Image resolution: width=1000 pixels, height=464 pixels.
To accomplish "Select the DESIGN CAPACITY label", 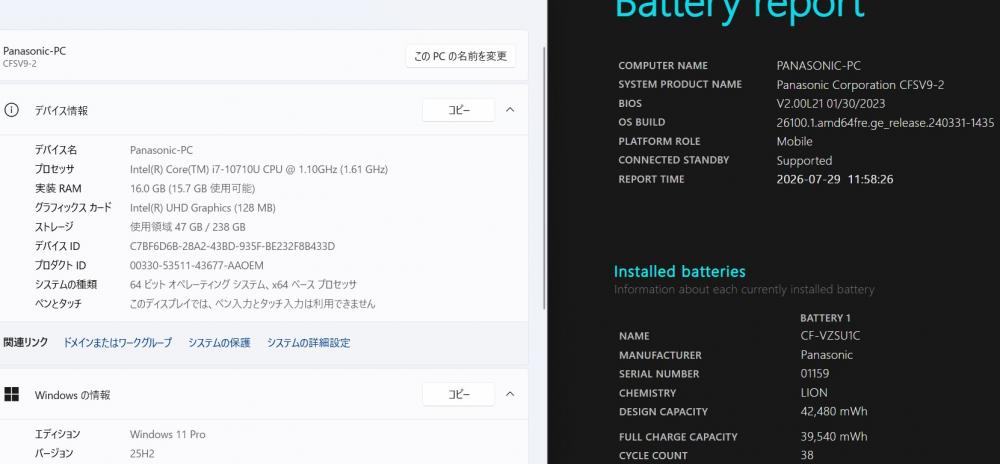I will pos(663,412).
